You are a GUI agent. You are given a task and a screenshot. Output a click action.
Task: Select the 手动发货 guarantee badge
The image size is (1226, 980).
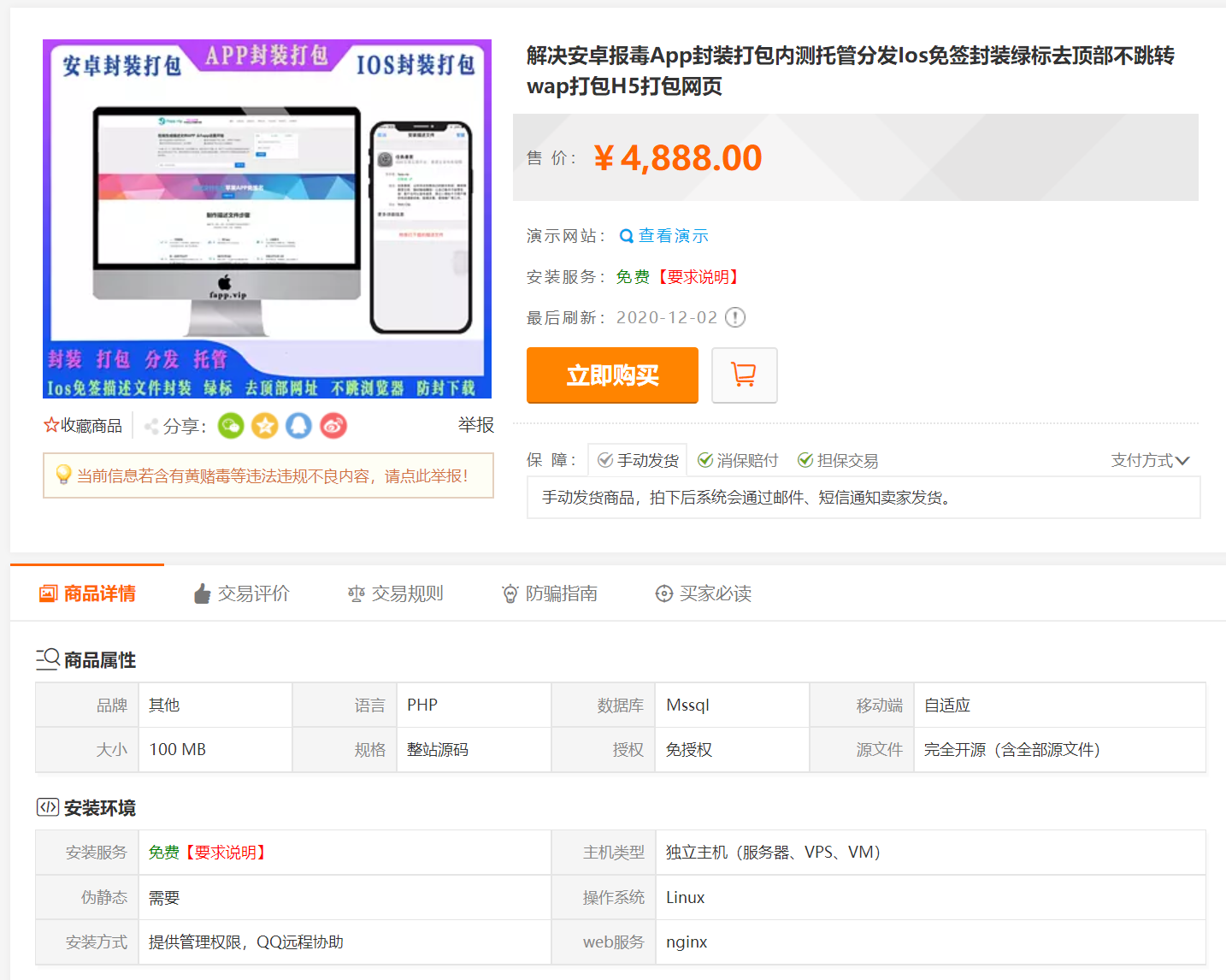pyautogui.click(x=637, y=459)
